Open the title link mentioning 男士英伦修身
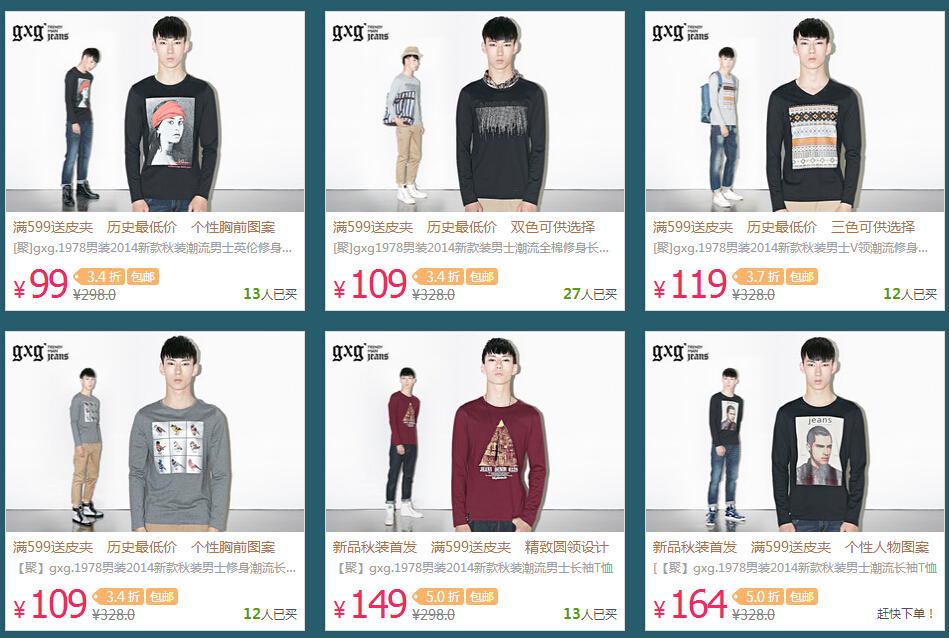This screenshot has height=638, width=949. click(x=153, y=248)
